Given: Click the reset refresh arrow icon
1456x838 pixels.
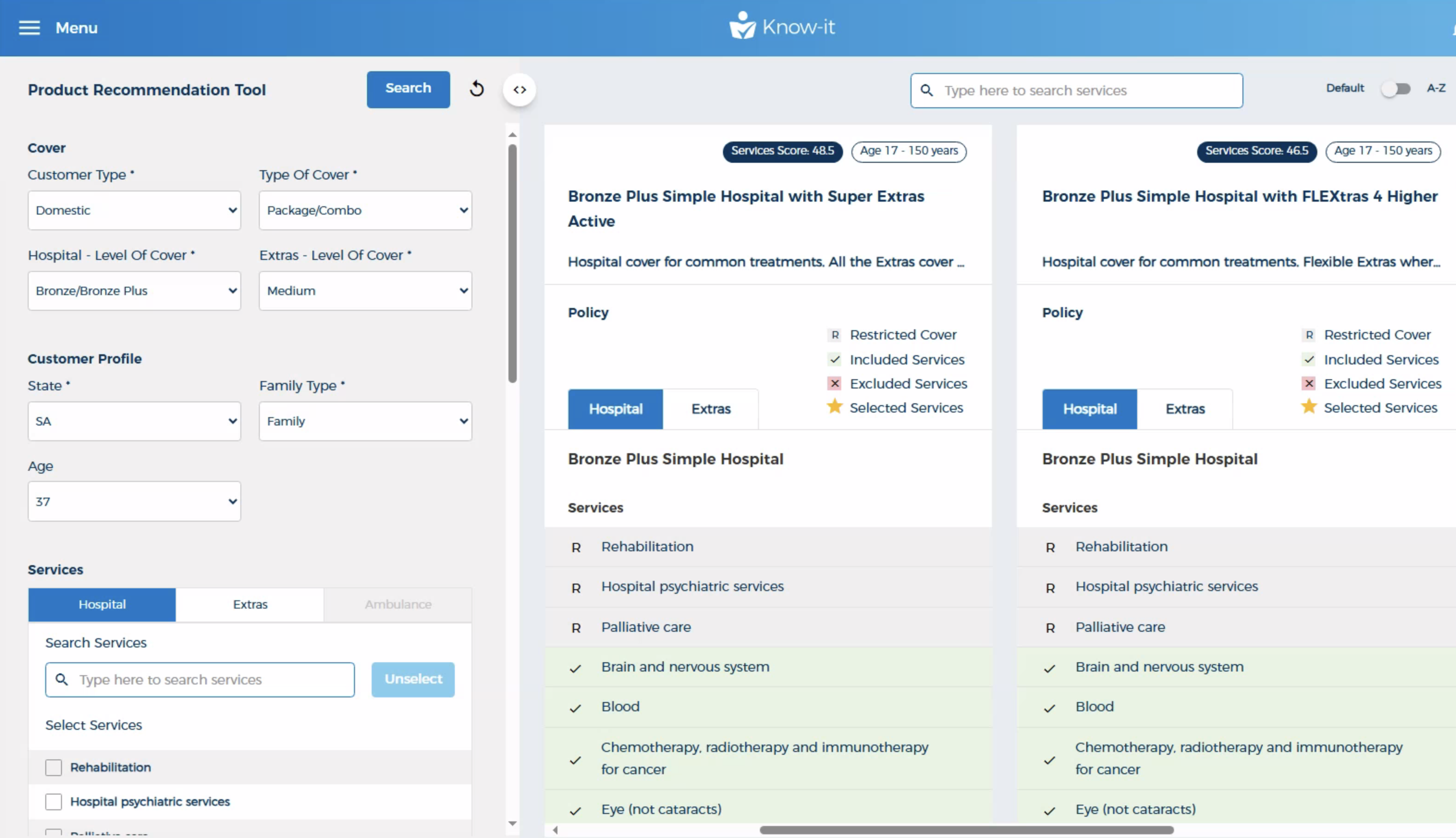Looking at the screenshot, I should click(x=477, y=89).
